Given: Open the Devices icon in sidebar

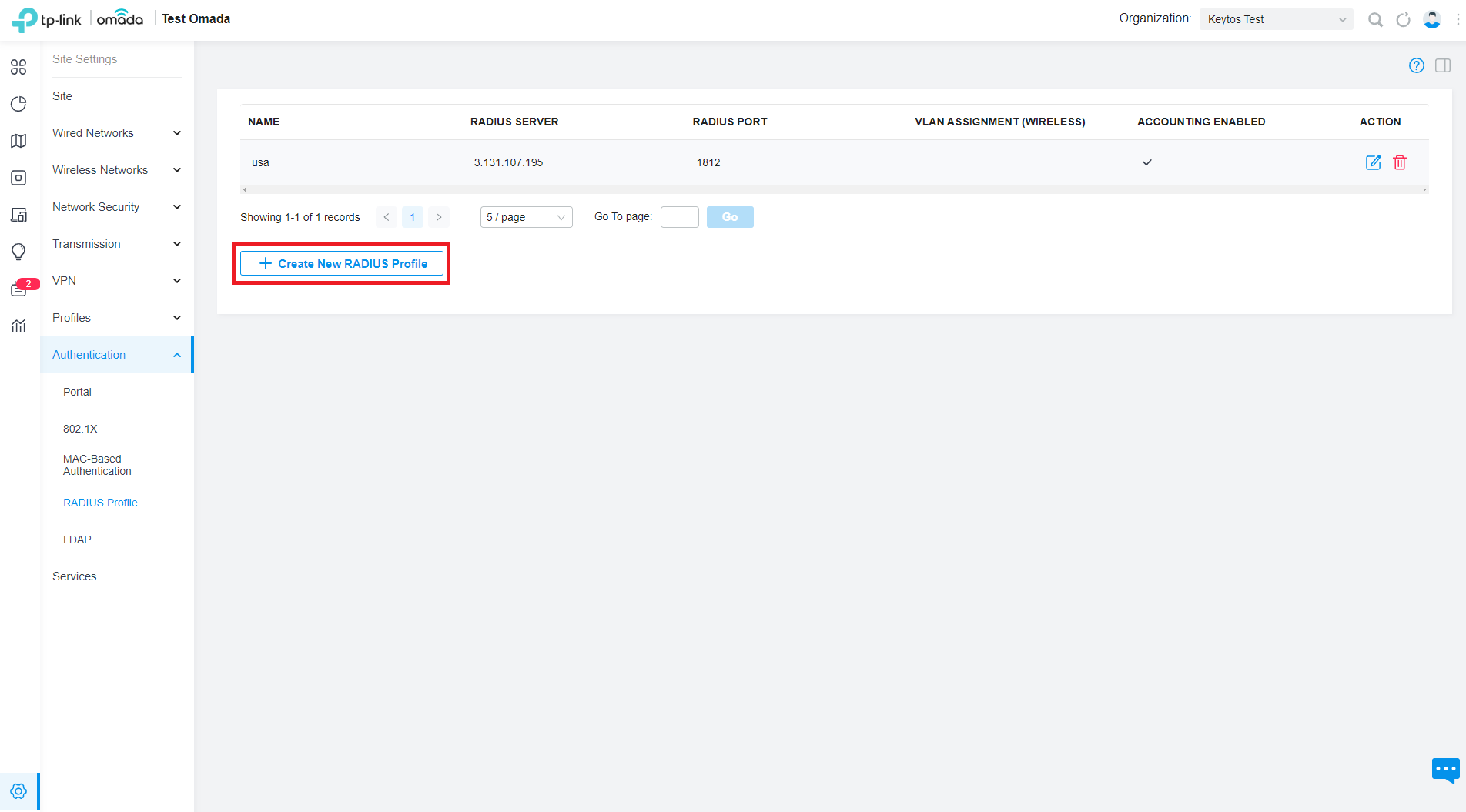Looking at the screenshot, I should click(x=18, y=178).
